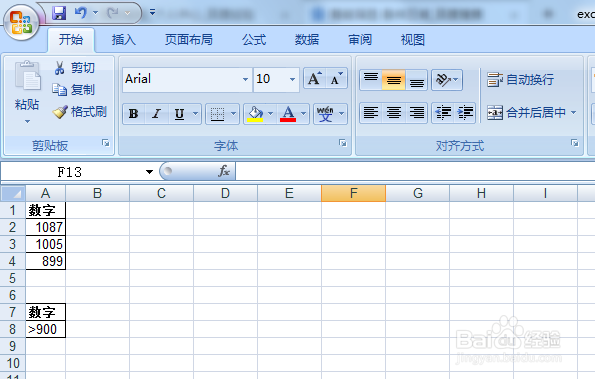The width and height of the screenshot is (595, 379).
Task: Align text to the bottom of cell
Action: pos(416,80)
